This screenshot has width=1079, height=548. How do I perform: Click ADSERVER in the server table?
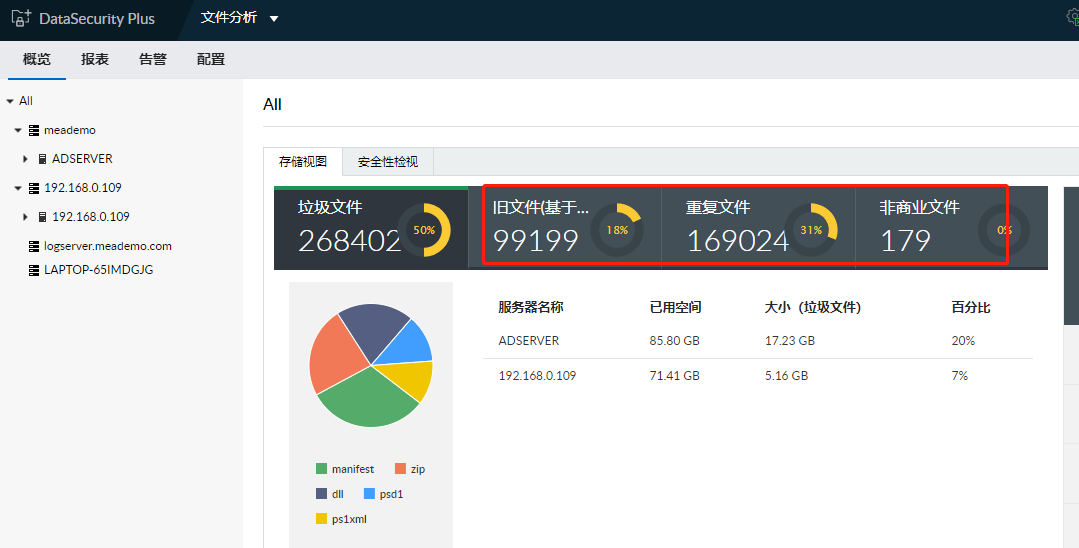(x=528, y=341)
